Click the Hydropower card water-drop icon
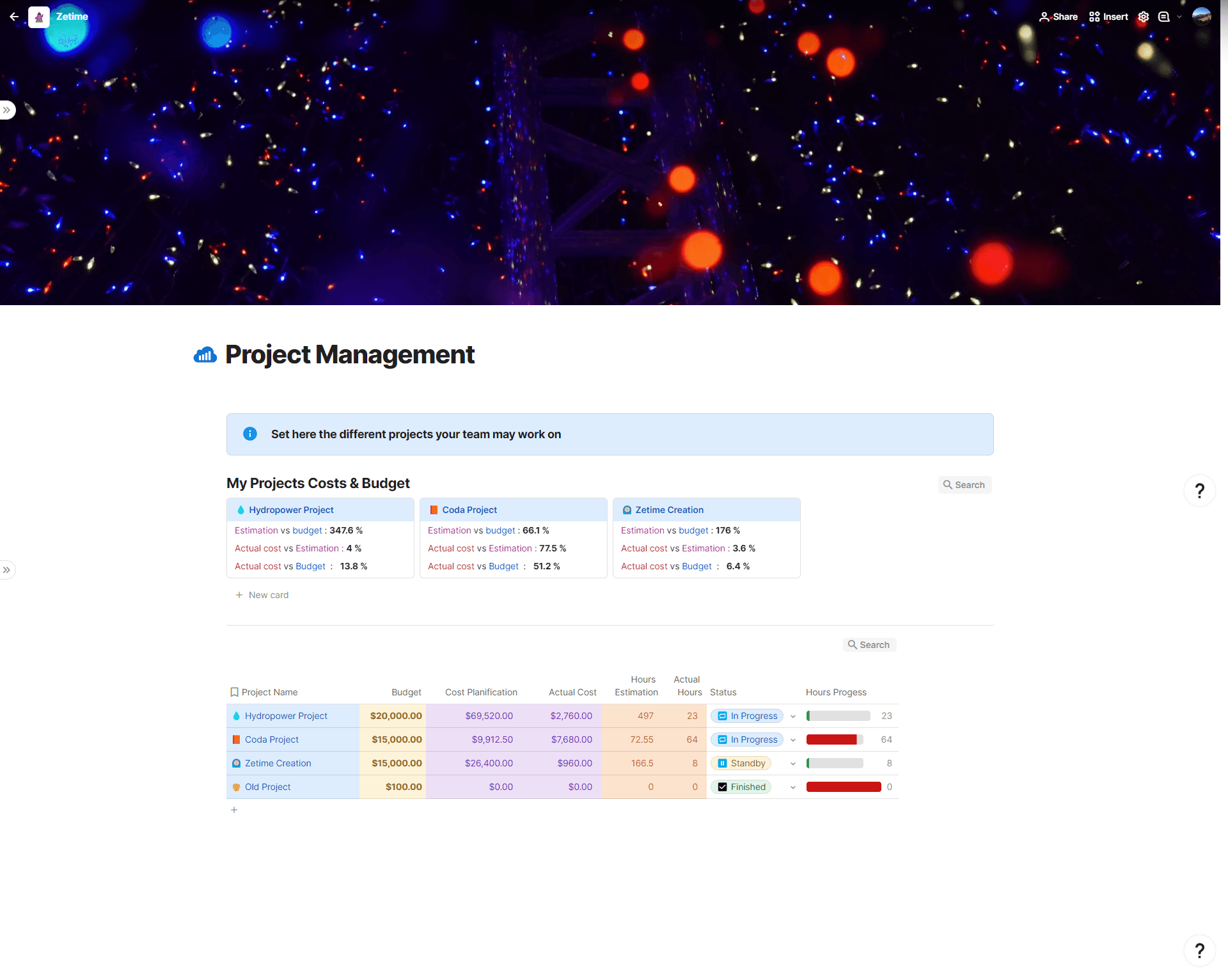Screen dimensions: 1228x980 [240, 510]
